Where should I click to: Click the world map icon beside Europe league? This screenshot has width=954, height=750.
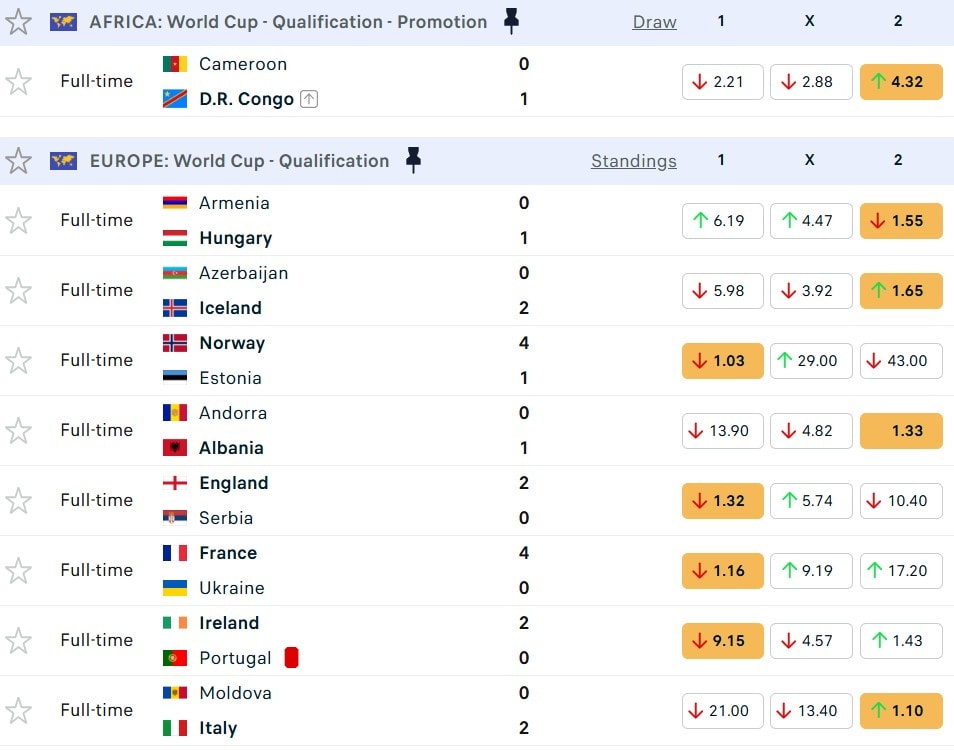pos(63,161)
